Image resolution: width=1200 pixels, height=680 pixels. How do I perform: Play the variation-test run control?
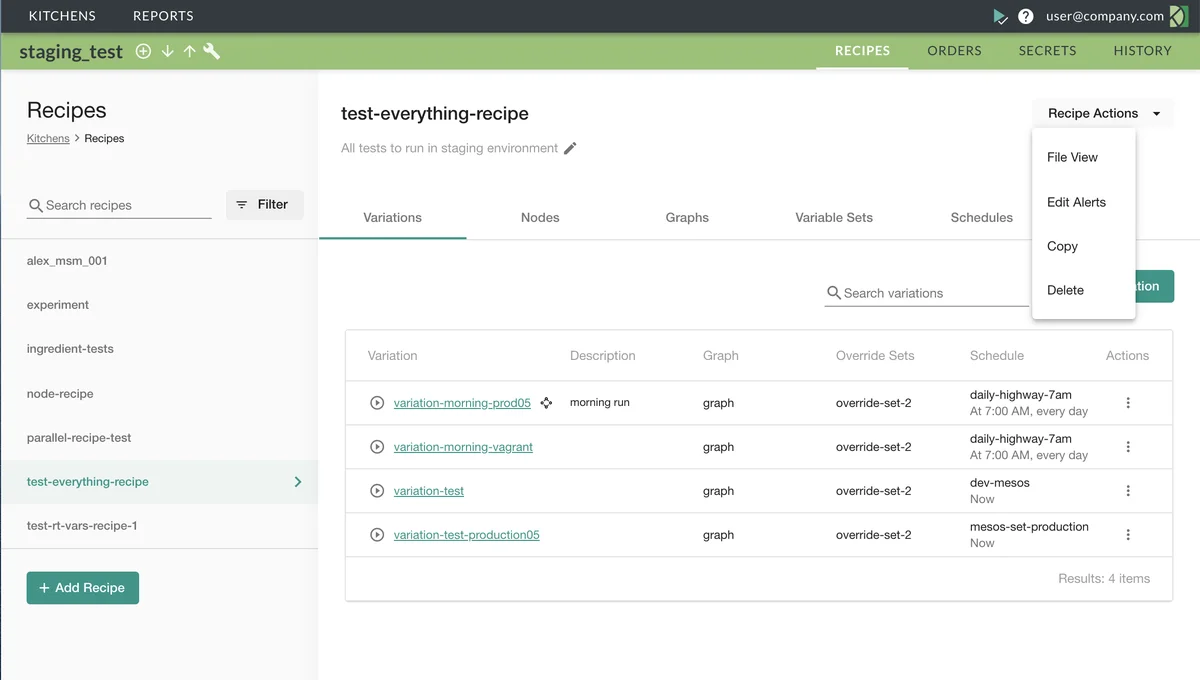coord(377,491)
